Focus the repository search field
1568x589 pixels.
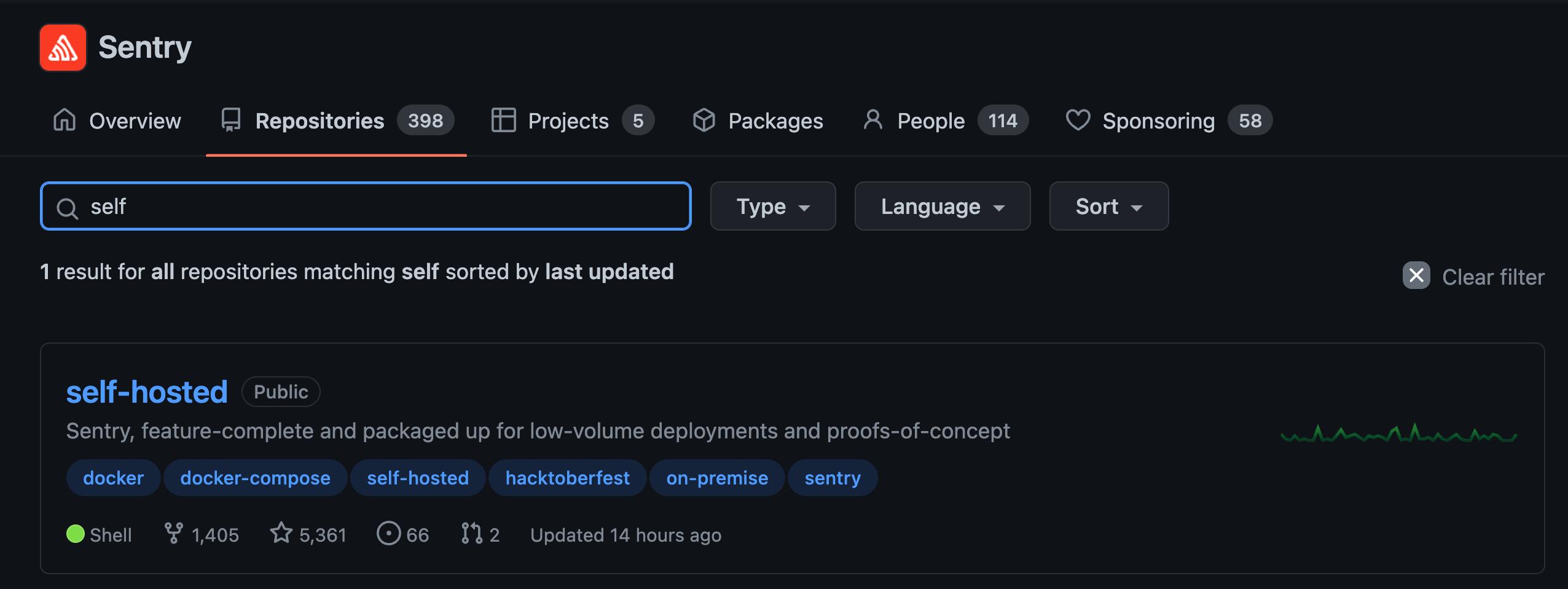[366, 206]
